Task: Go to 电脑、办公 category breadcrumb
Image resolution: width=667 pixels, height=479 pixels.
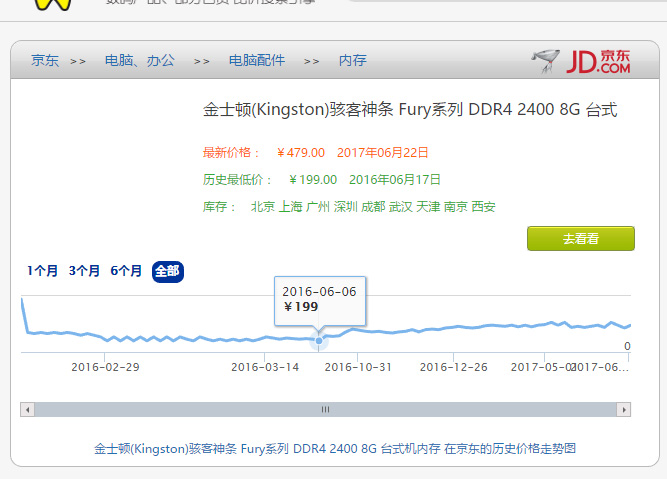Action: click(140, 61)
